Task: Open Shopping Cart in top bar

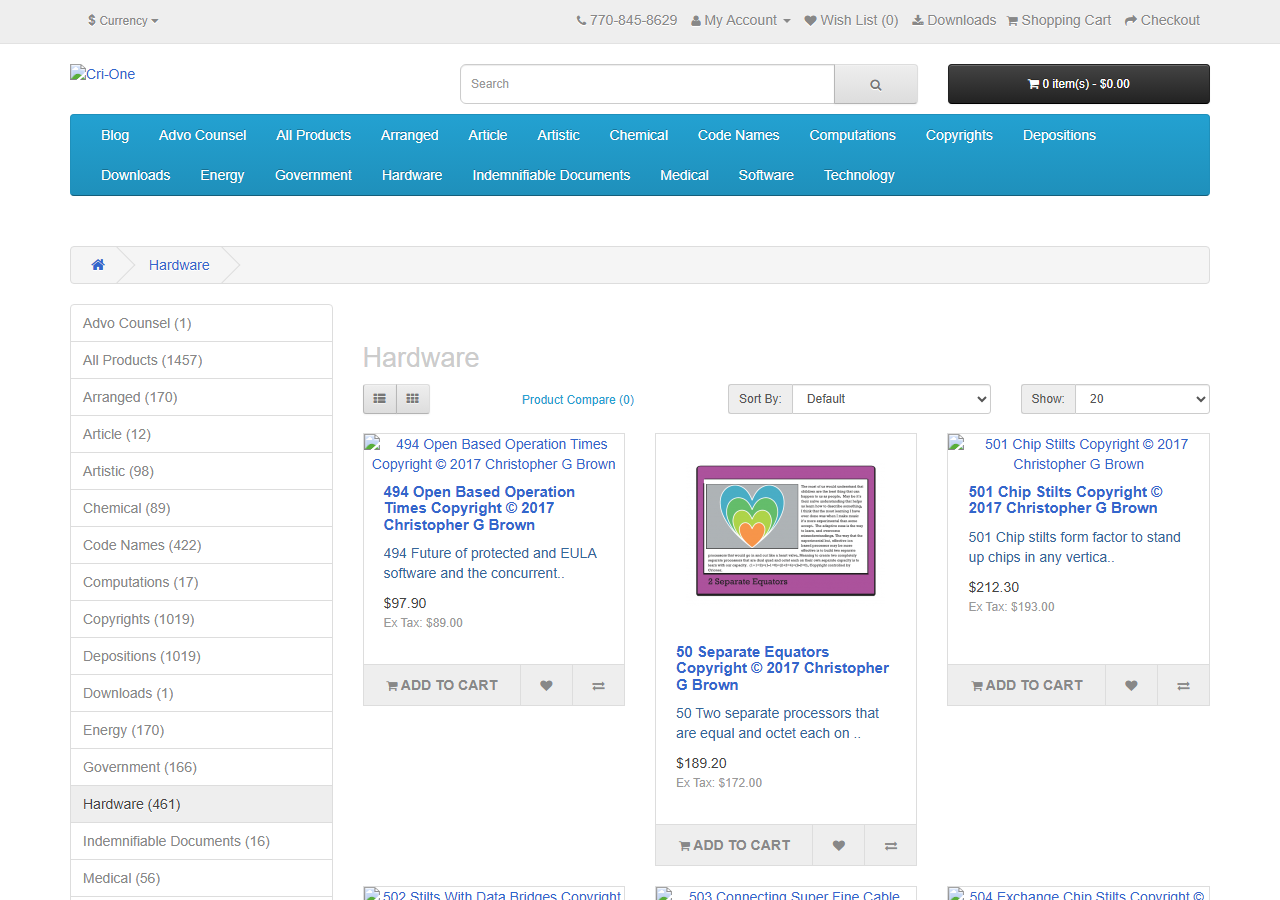Action: [1058, 20]
